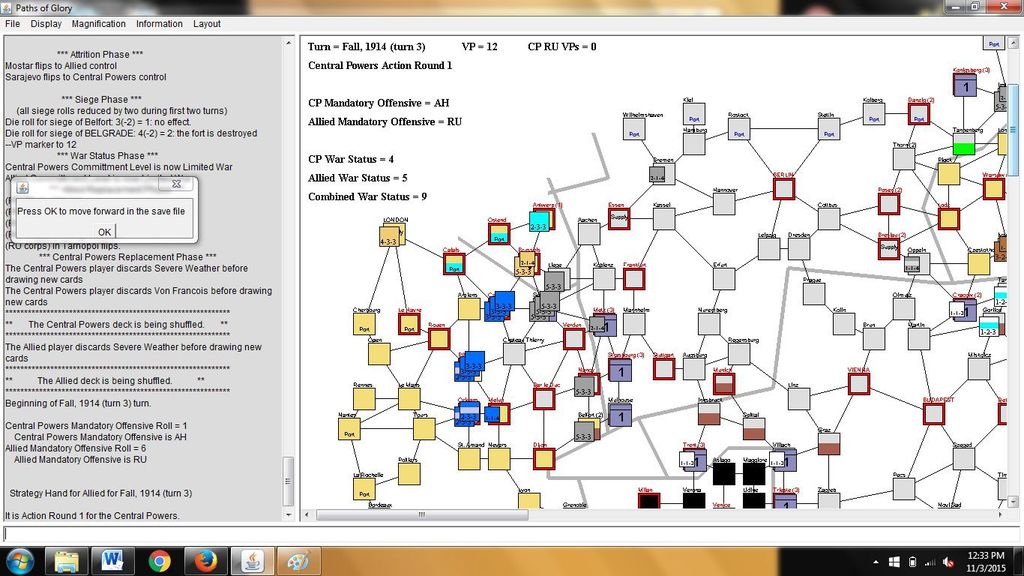Click the green Tannenberg space
Viewport: 1024px width, 576px height.
click(964, 144)
